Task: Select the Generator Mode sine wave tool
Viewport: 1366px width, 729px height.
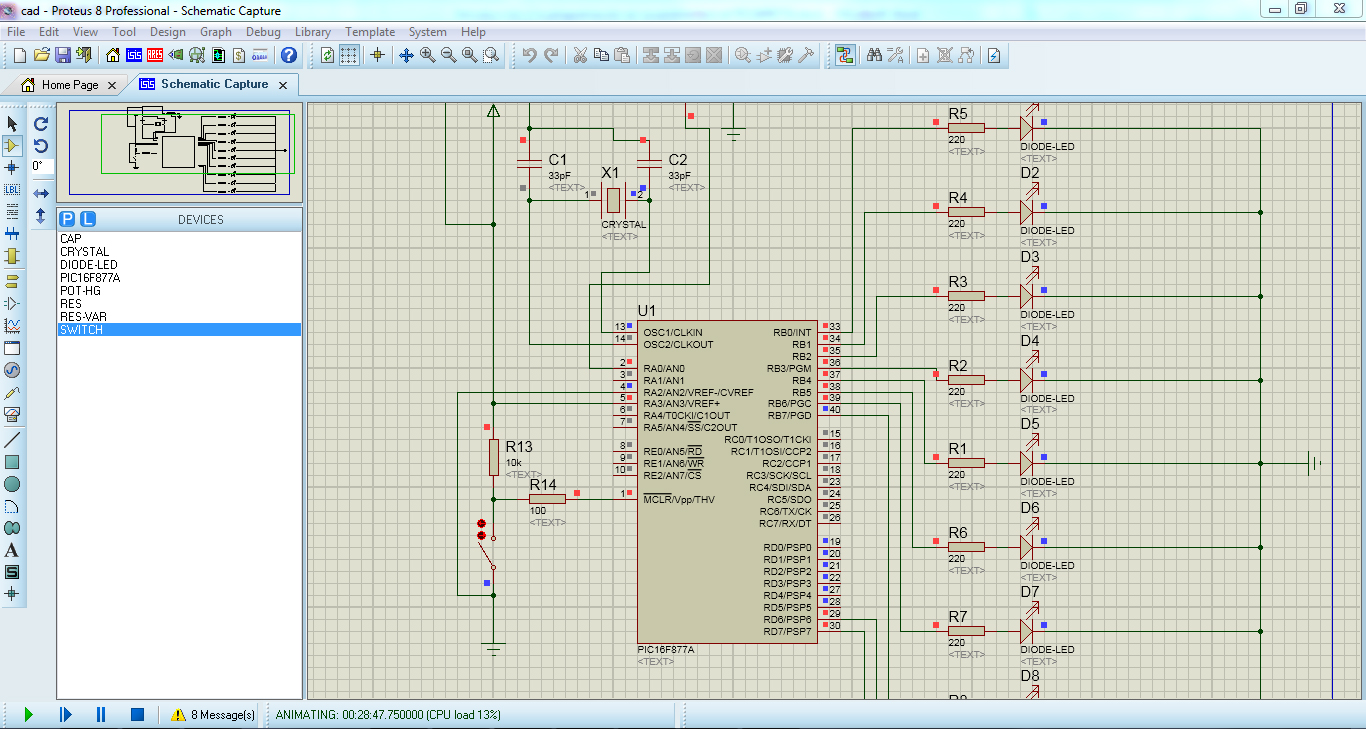Action: pos(12,370)
